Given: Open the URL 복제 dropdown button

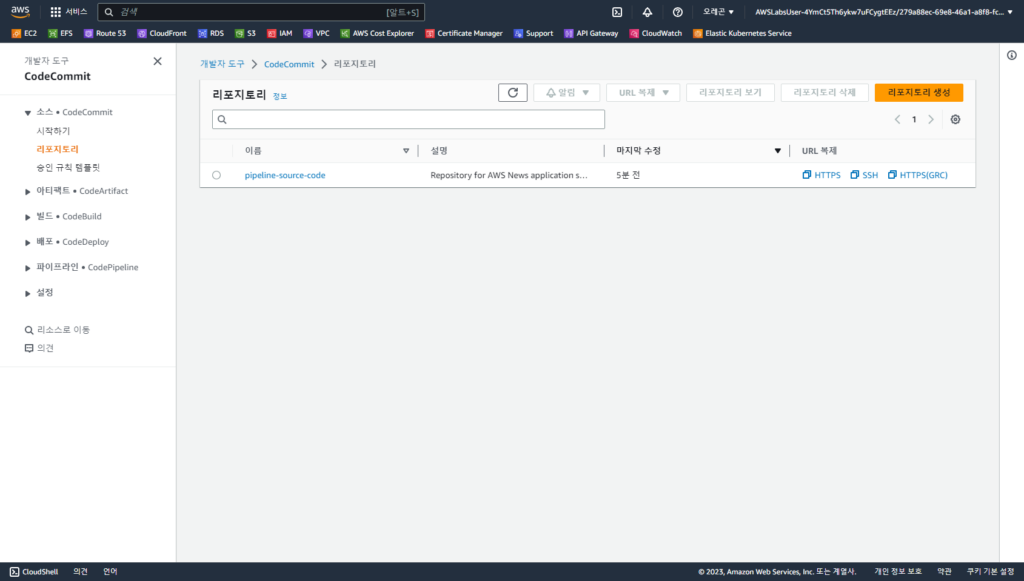Looking at the screenshot, I should point(643,93).
